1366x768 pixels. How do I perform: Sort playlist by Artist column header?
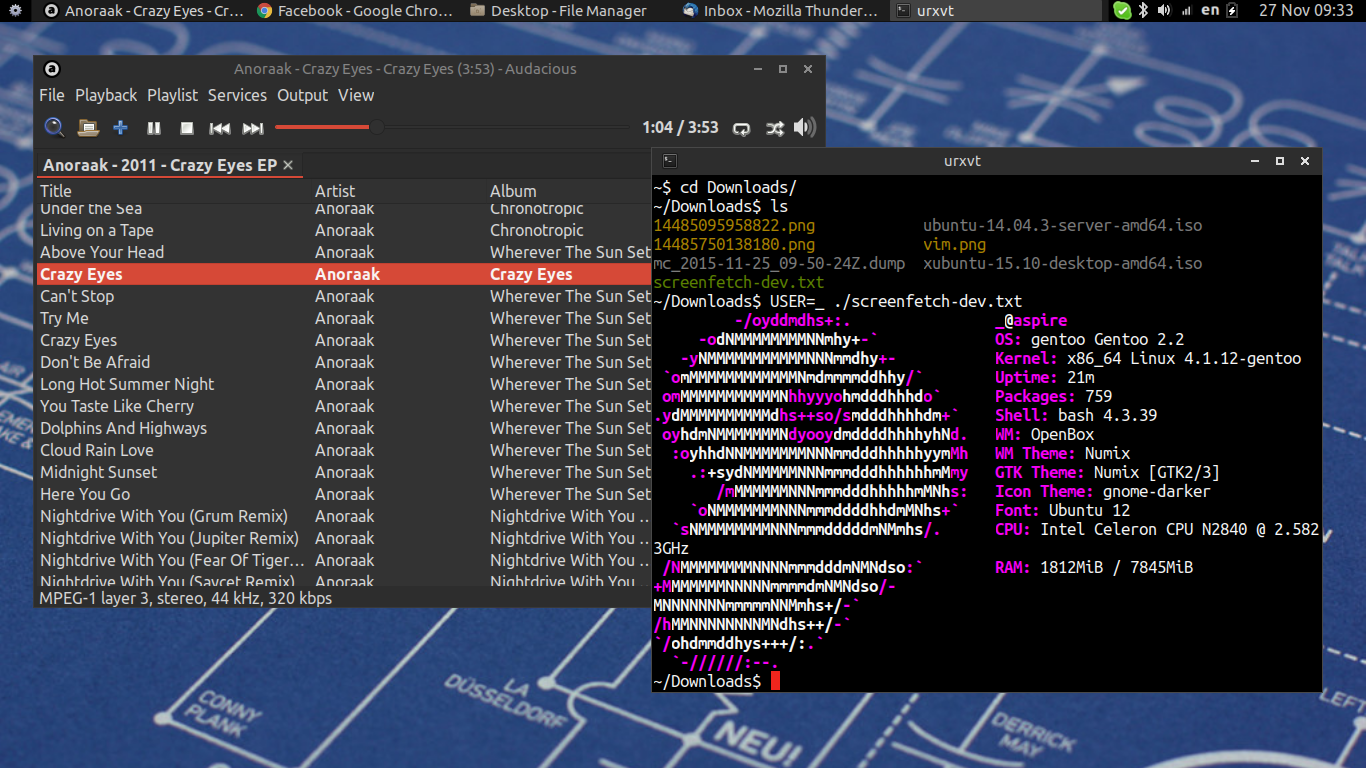pos(399,191)
